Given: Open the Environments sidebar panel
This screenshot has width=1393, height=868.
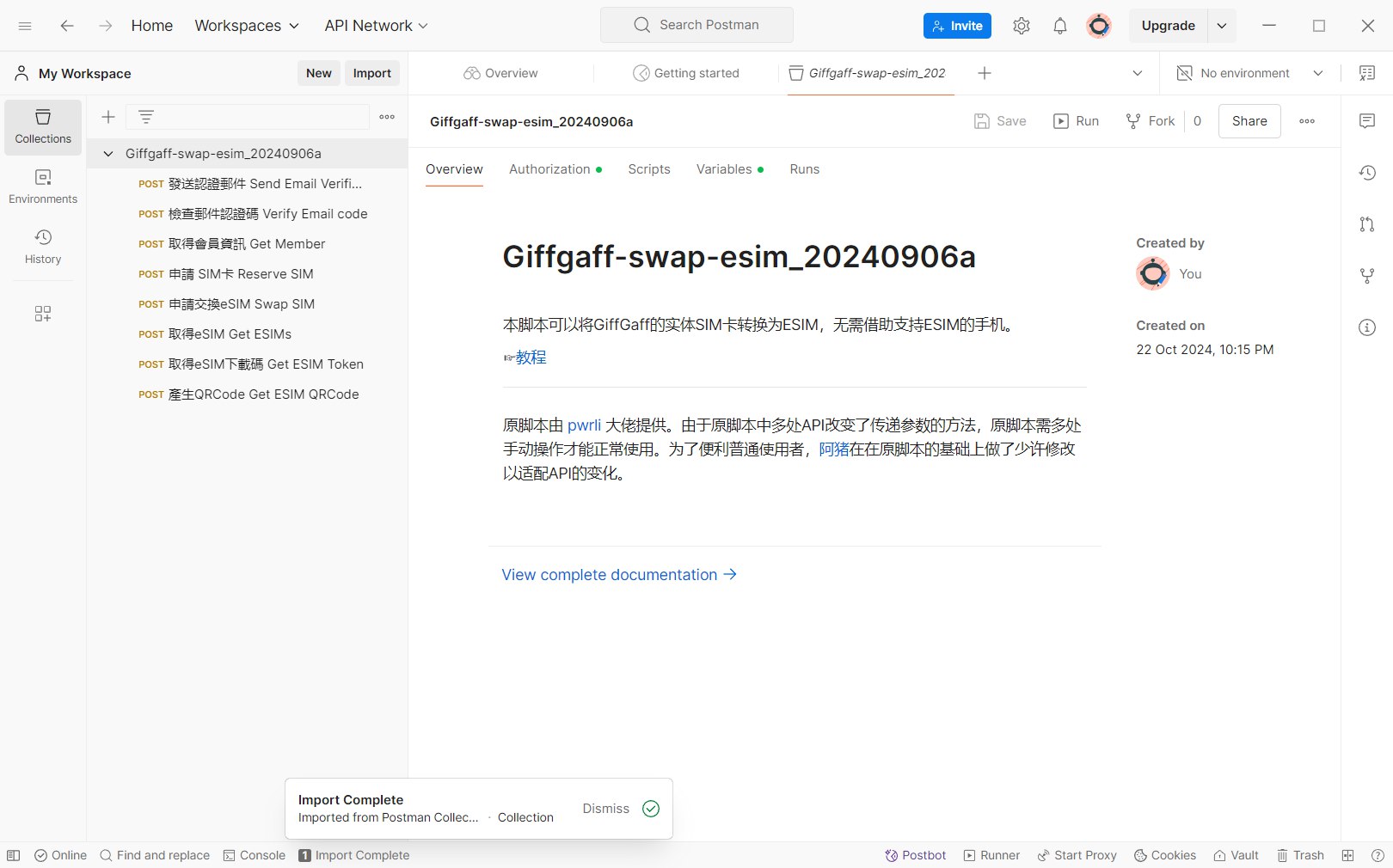Looking at the screenshot, I should (x=43, y=186).
